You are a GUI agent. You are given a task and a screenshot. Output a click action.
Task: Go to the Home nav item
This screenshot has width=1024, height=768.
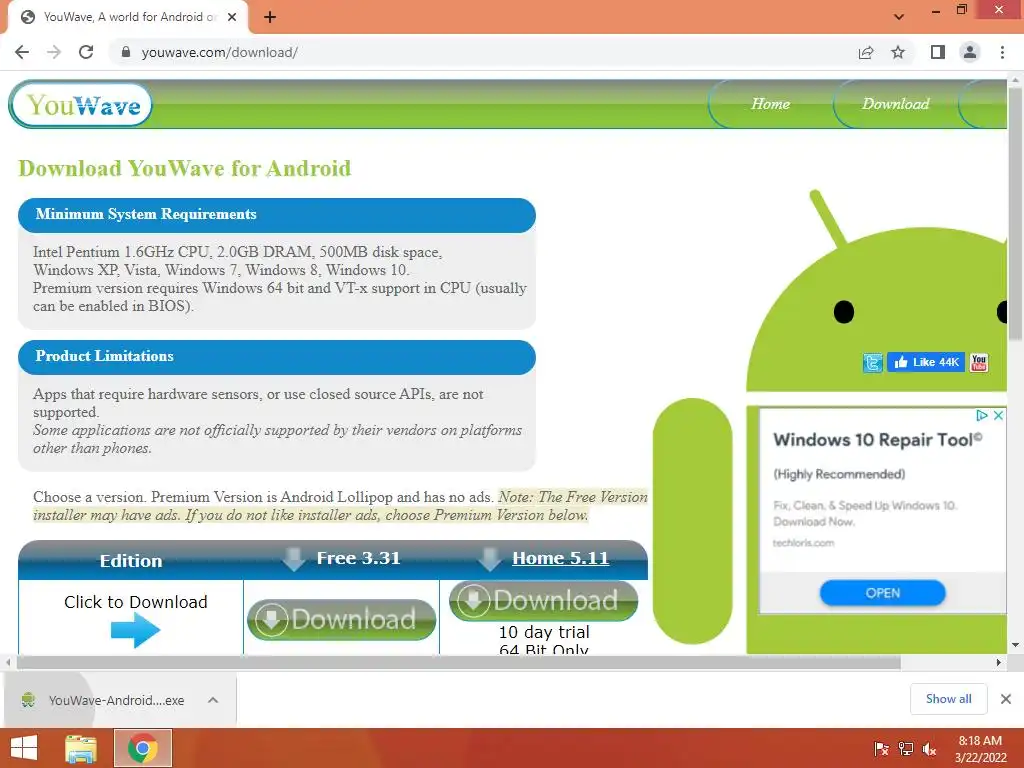(770, 104)
